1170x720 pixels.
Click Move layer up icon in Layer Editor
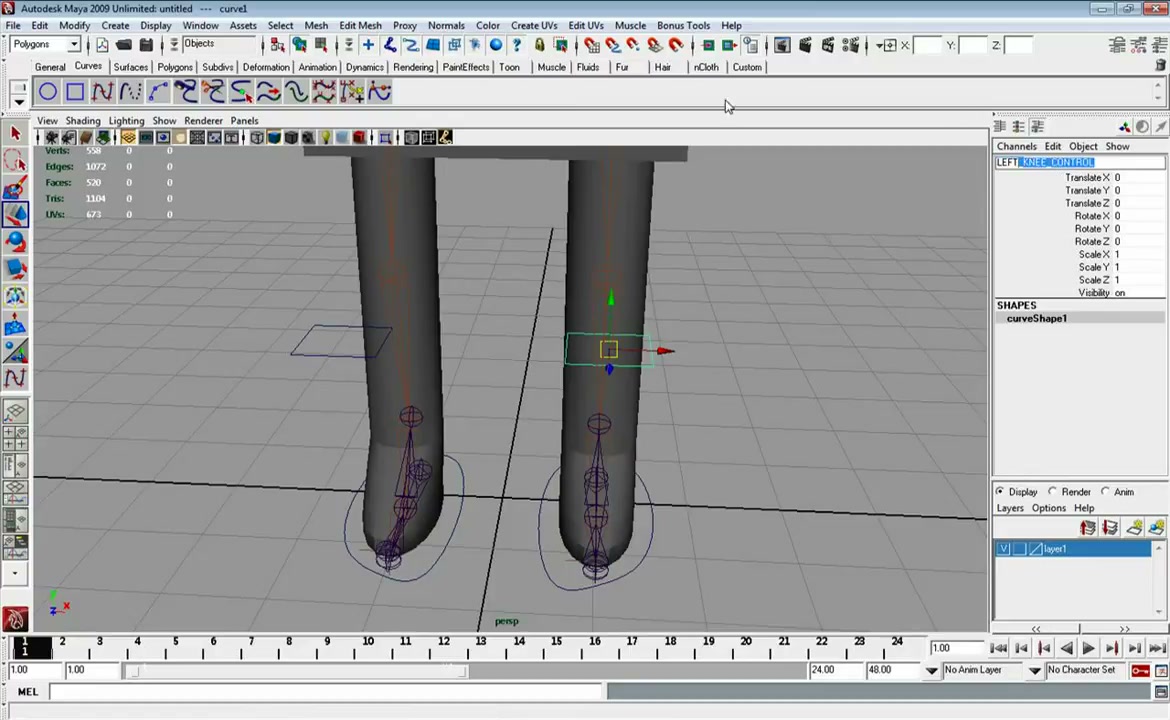point(1088,528)
